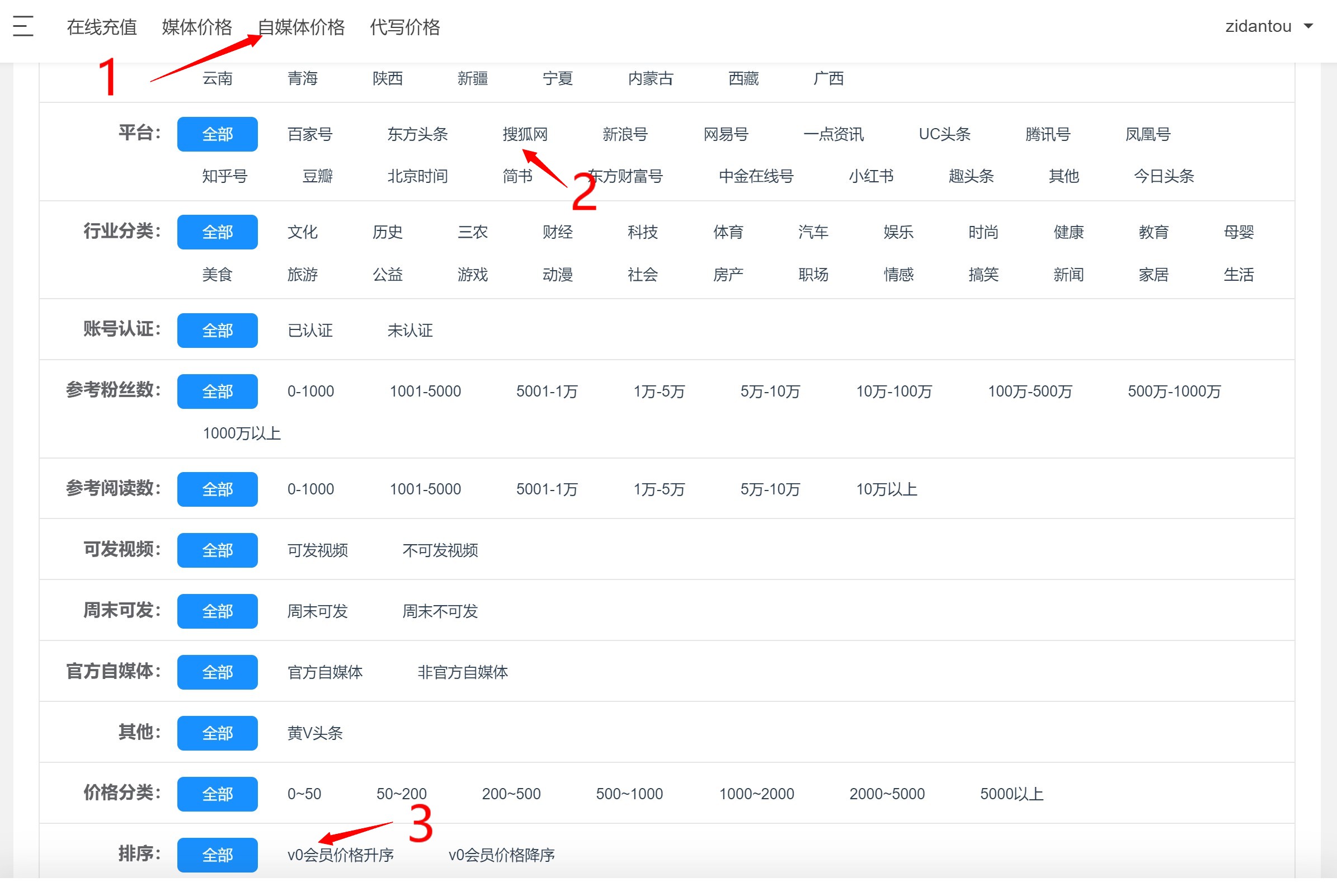Filter platform by 小红书
The width and height of the screenshot is (1337, 896).
coord(871,176)
